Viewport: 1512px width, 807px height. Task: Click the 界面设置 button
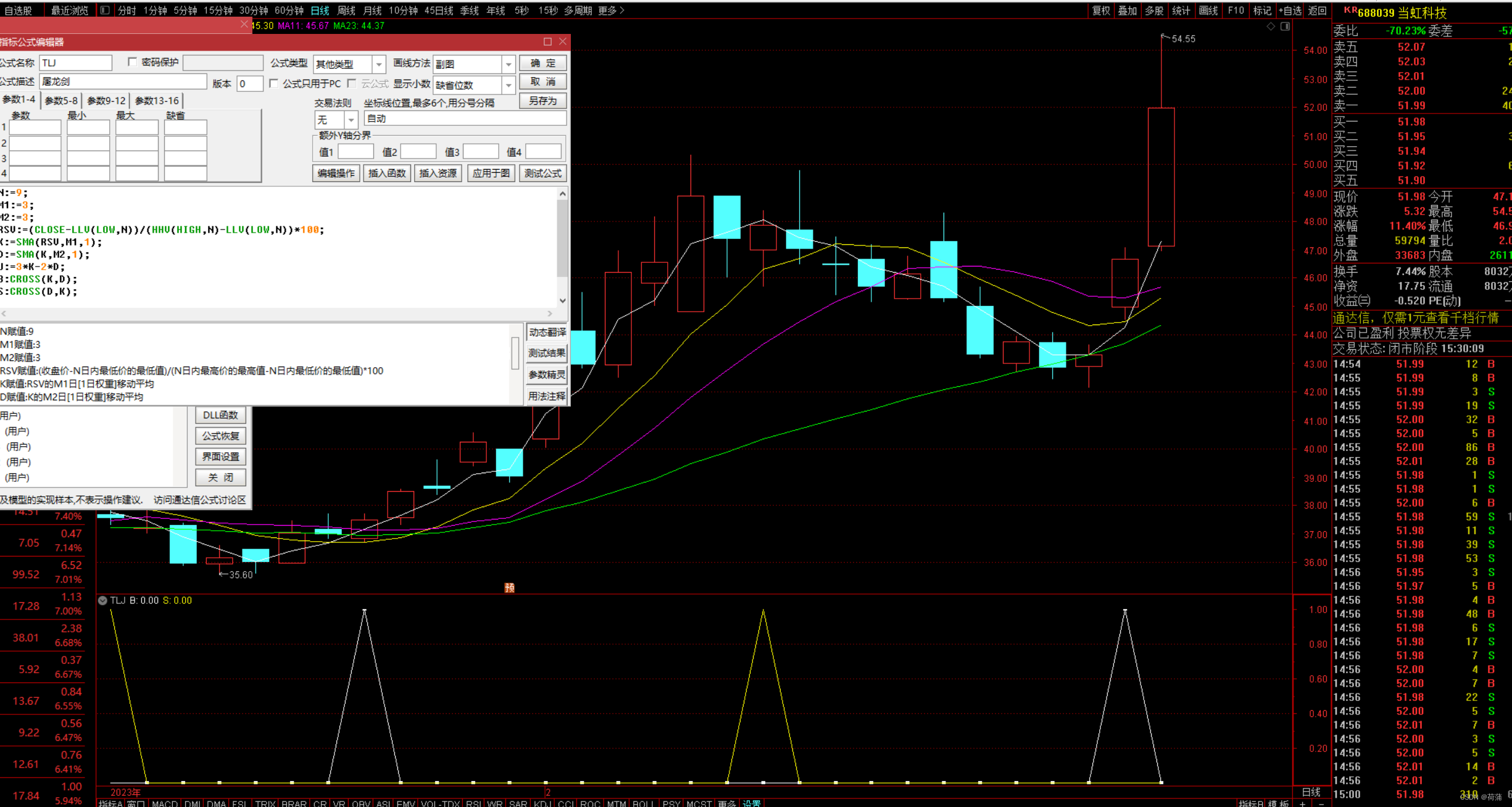coord(220,457)
